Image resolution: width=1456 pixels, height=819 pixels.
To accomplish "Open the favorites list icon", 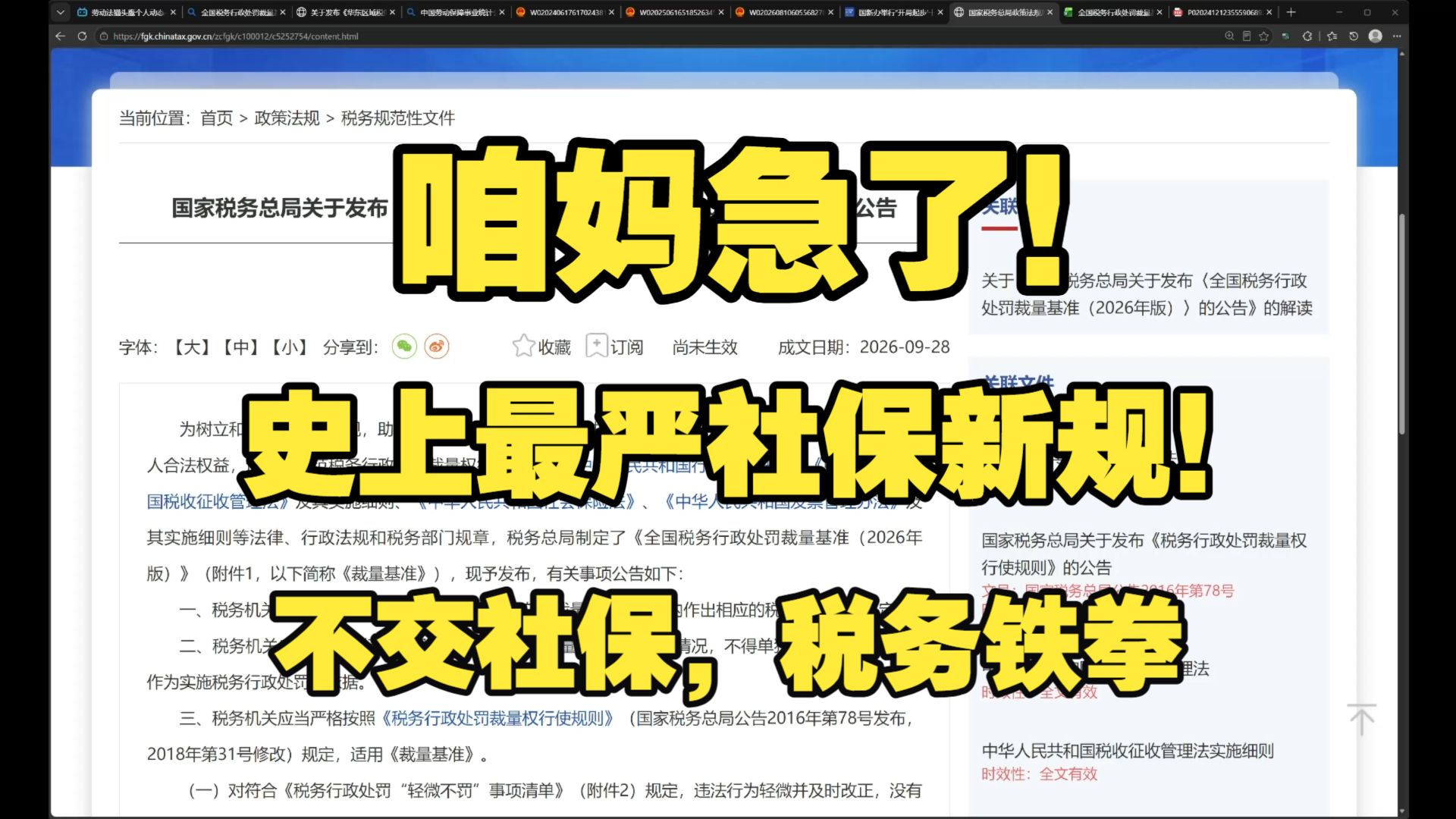I will tap(1332, 36).
